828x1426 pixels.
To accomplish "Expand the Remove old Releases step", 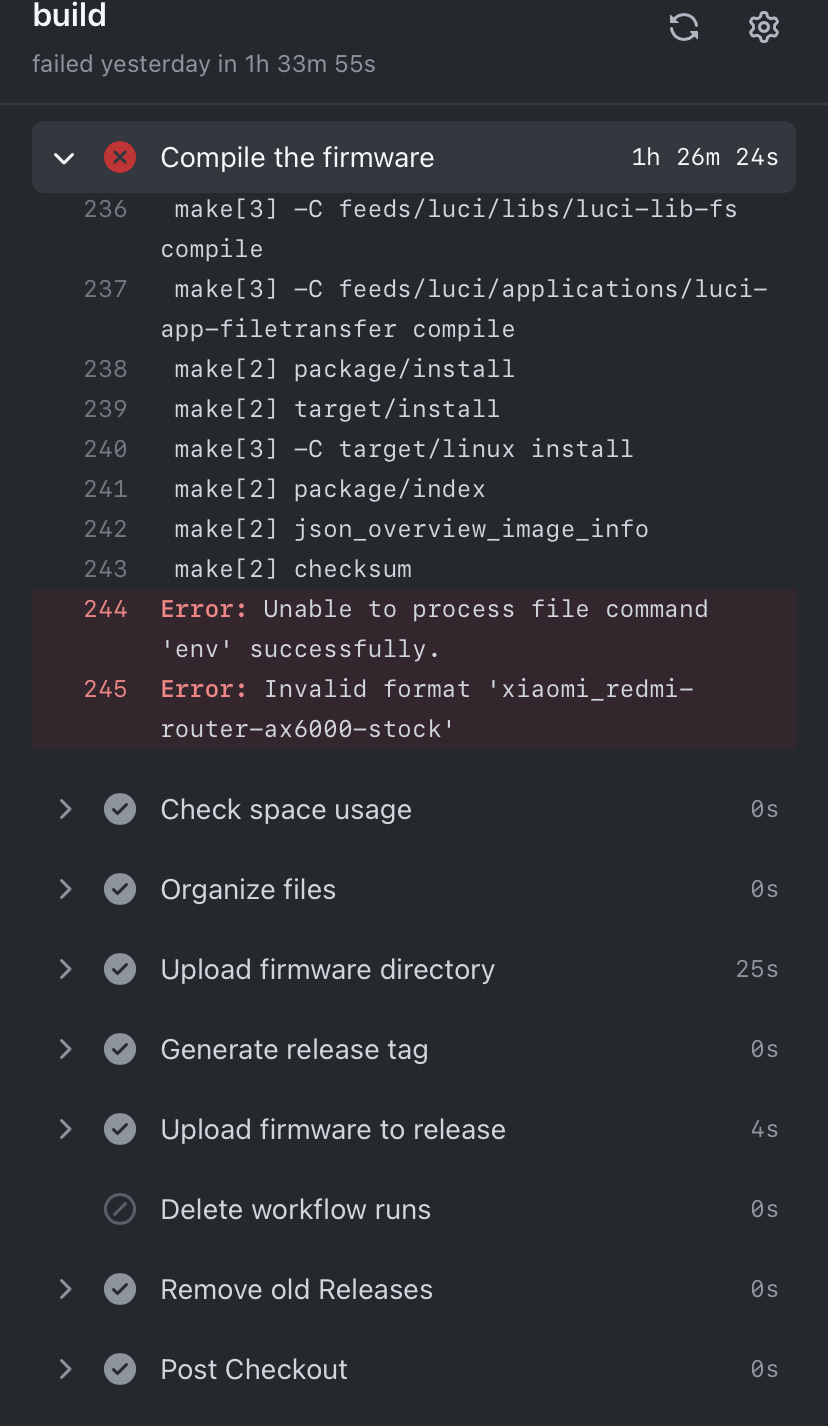I will pos(64,1289).
